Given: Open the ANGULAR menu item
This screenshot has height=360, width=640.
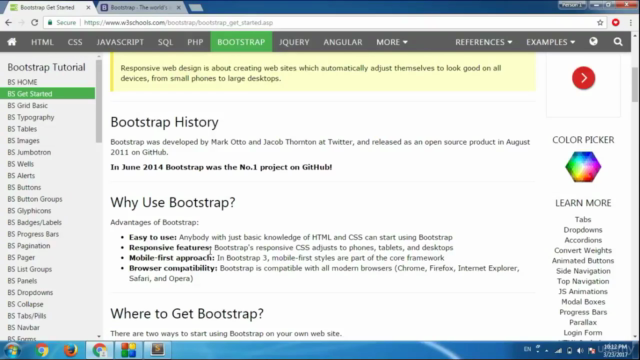Looking at the screenshot, I should [342, 42].
